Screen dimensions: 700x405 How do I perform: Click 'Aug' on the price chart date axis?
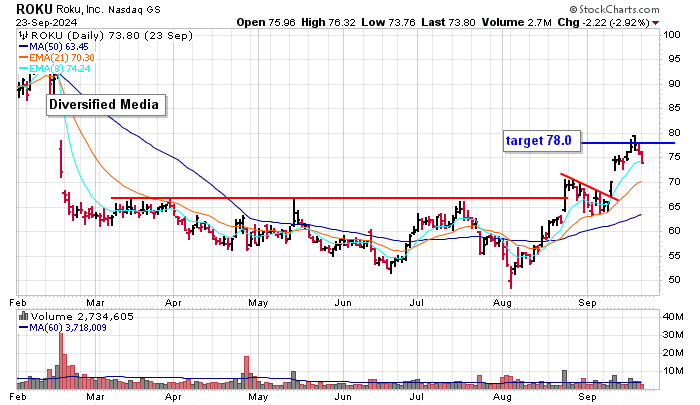pyautogui.click(x=502, y=303)
